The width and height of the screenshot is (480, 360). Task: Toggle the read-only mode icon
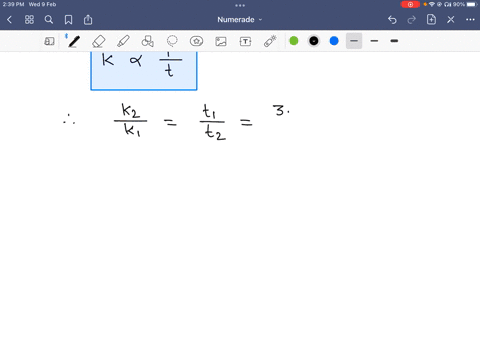point(49,41)
